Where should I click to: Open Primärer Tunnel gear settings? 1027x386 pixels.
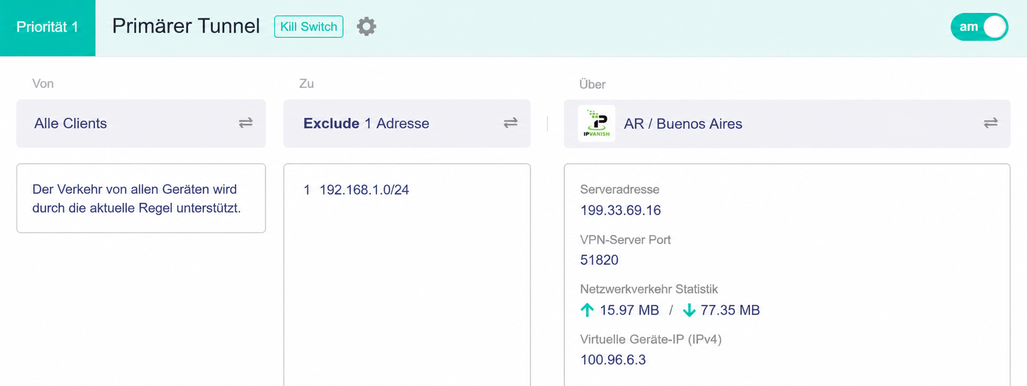[366, 27]
